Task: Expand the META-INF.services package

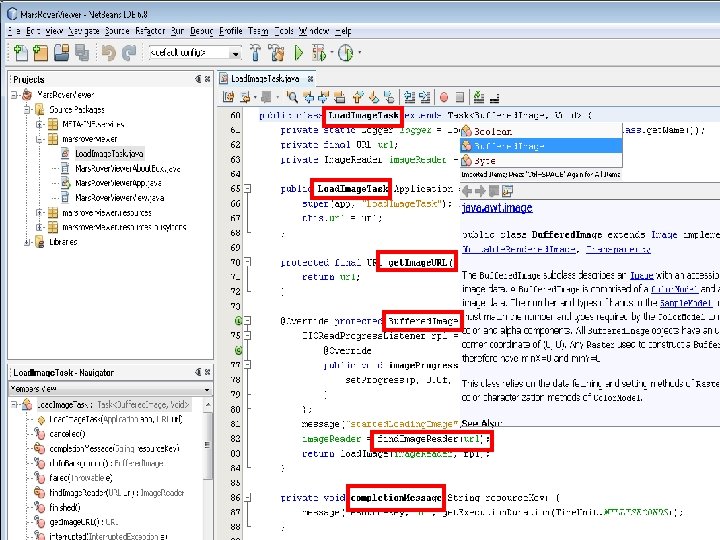Action: coord(40,124)
